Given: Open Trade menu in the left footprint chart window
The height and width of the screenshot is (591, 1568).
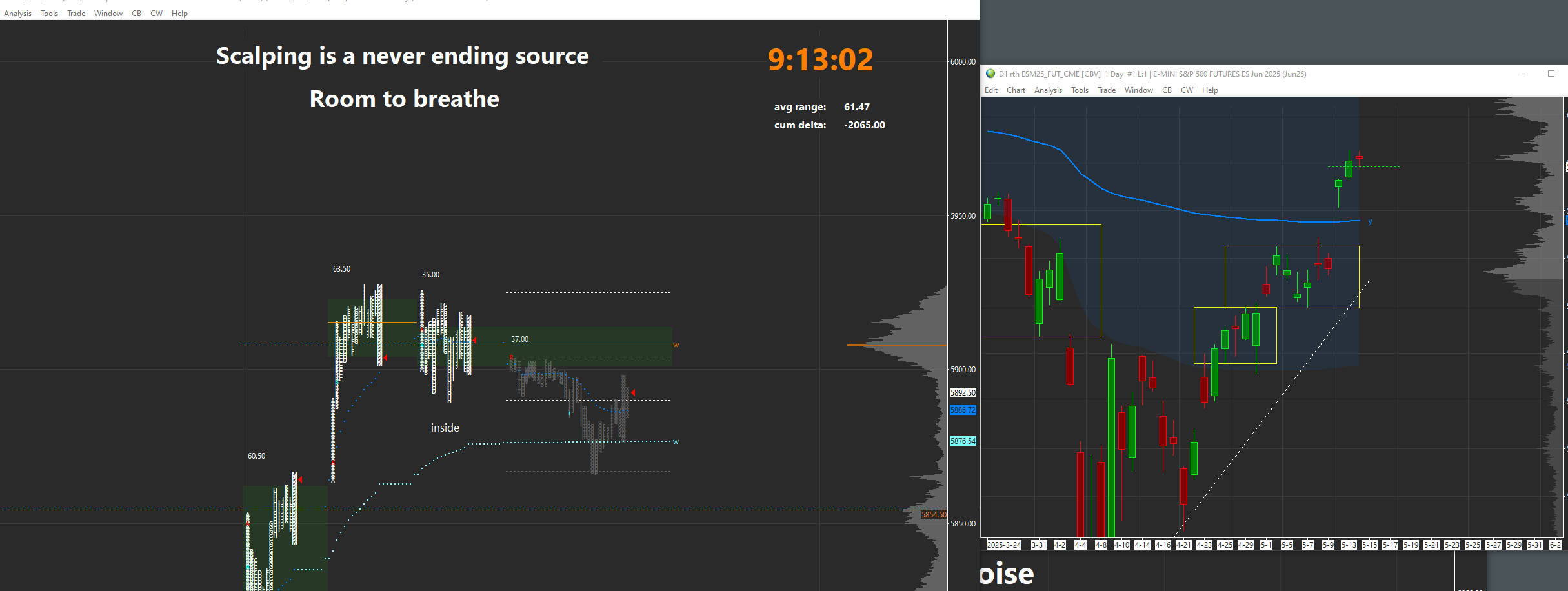Looking at the screenshot, I should (x=76, y=14).
